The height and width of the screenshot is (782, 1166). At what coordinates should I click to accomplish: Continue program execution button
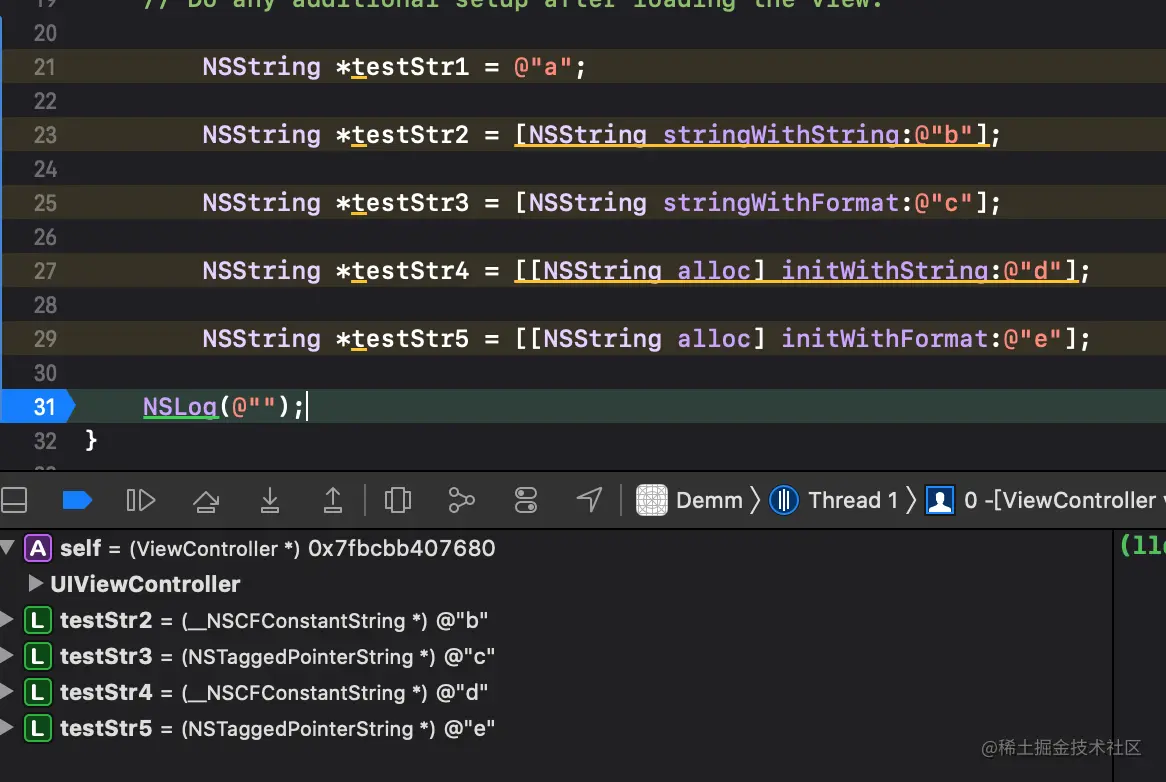(x=141, y=500)
